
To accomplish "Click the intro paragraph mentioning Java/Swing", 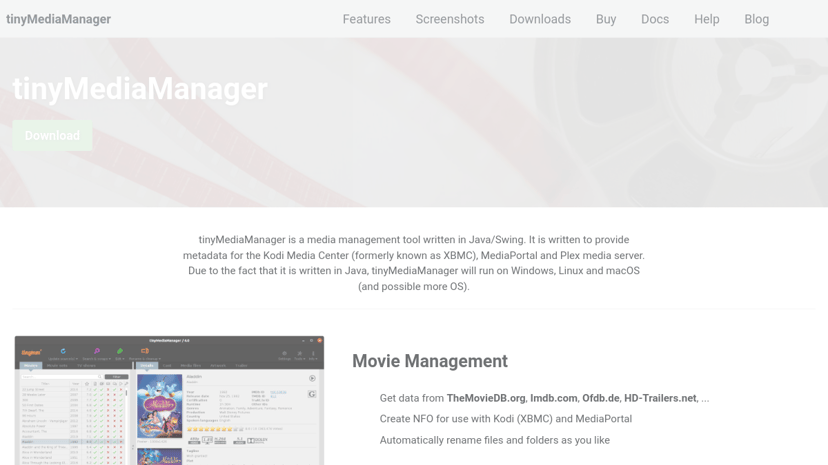I will tap(414, 263).
